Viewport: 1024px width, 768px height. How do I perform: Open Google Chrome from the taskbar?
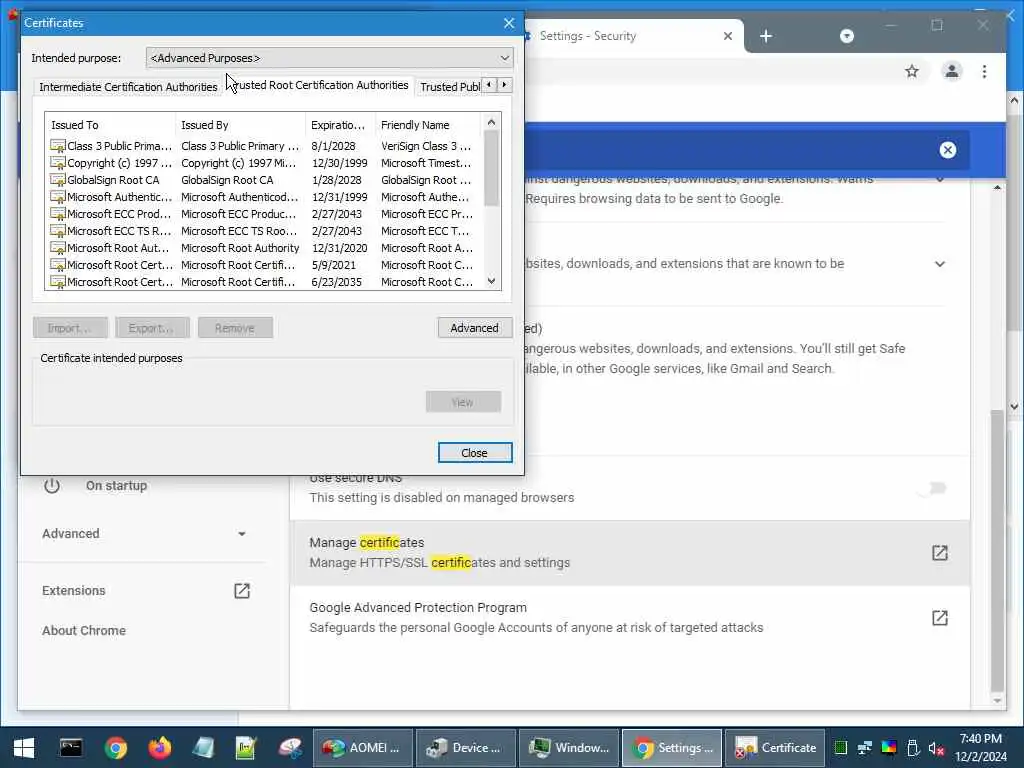point(116,748)
